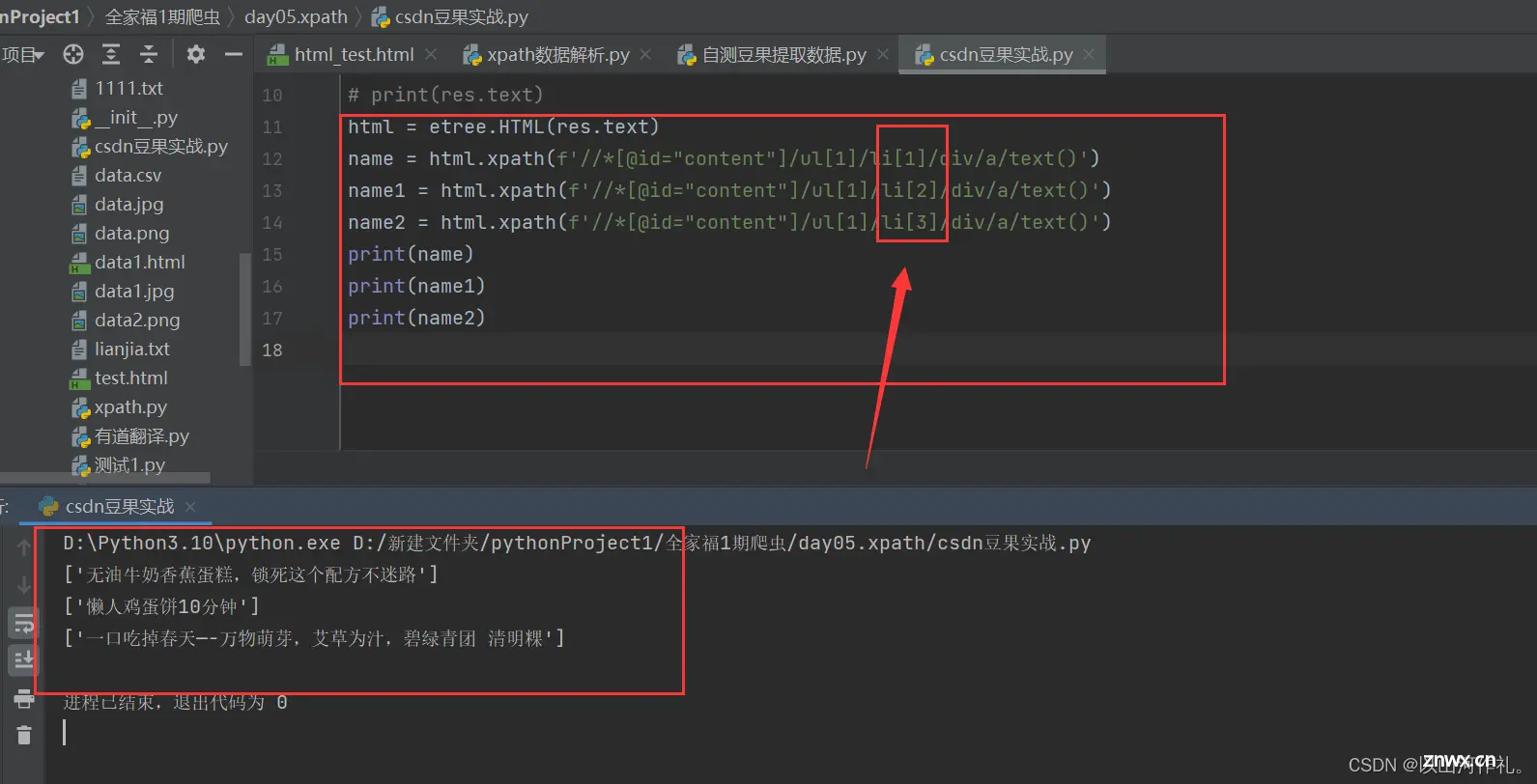Click code line print(name1)

point(416,286)
